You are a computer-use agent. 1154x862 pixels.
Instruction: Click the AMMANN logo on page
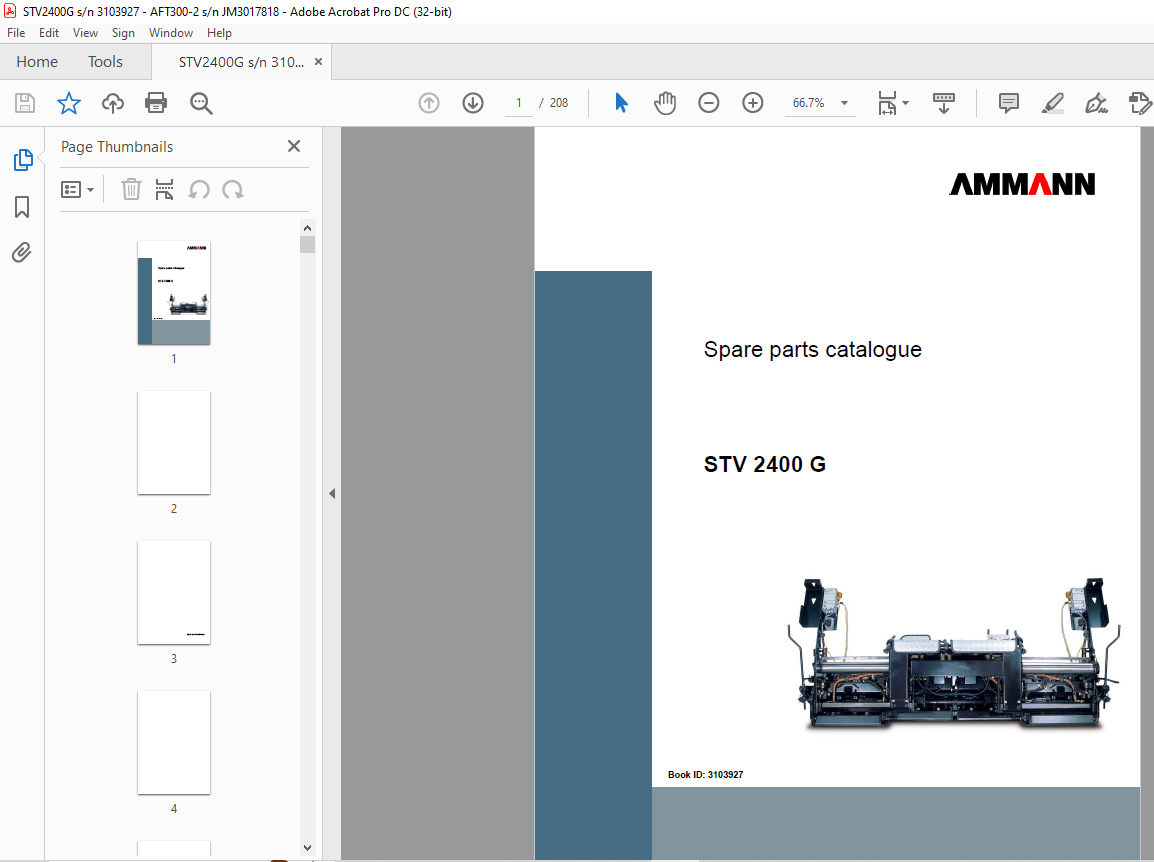coord(1022,184)
